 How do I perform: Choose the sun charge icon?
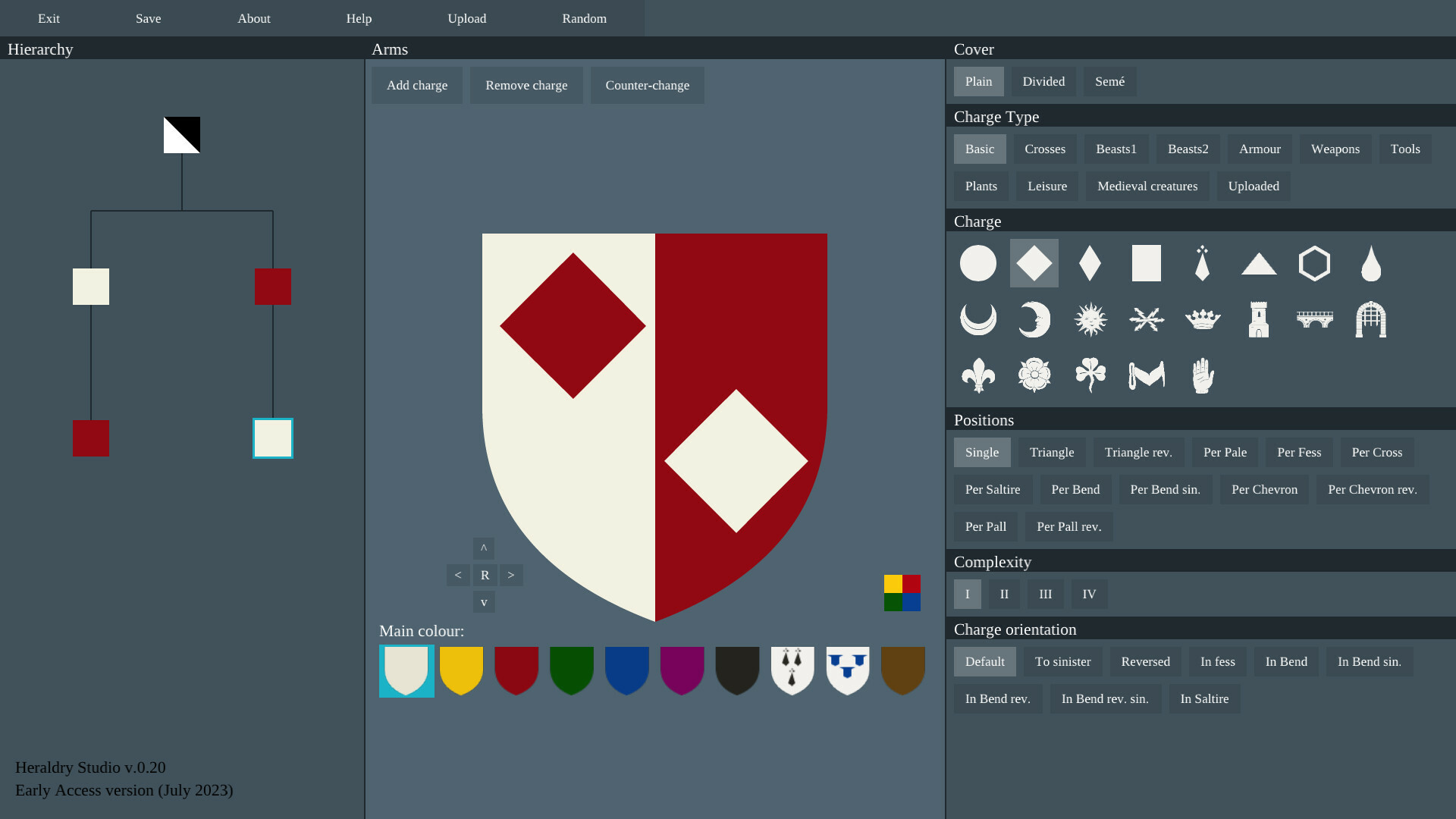pyautogui.click(x=1090, y=319)
